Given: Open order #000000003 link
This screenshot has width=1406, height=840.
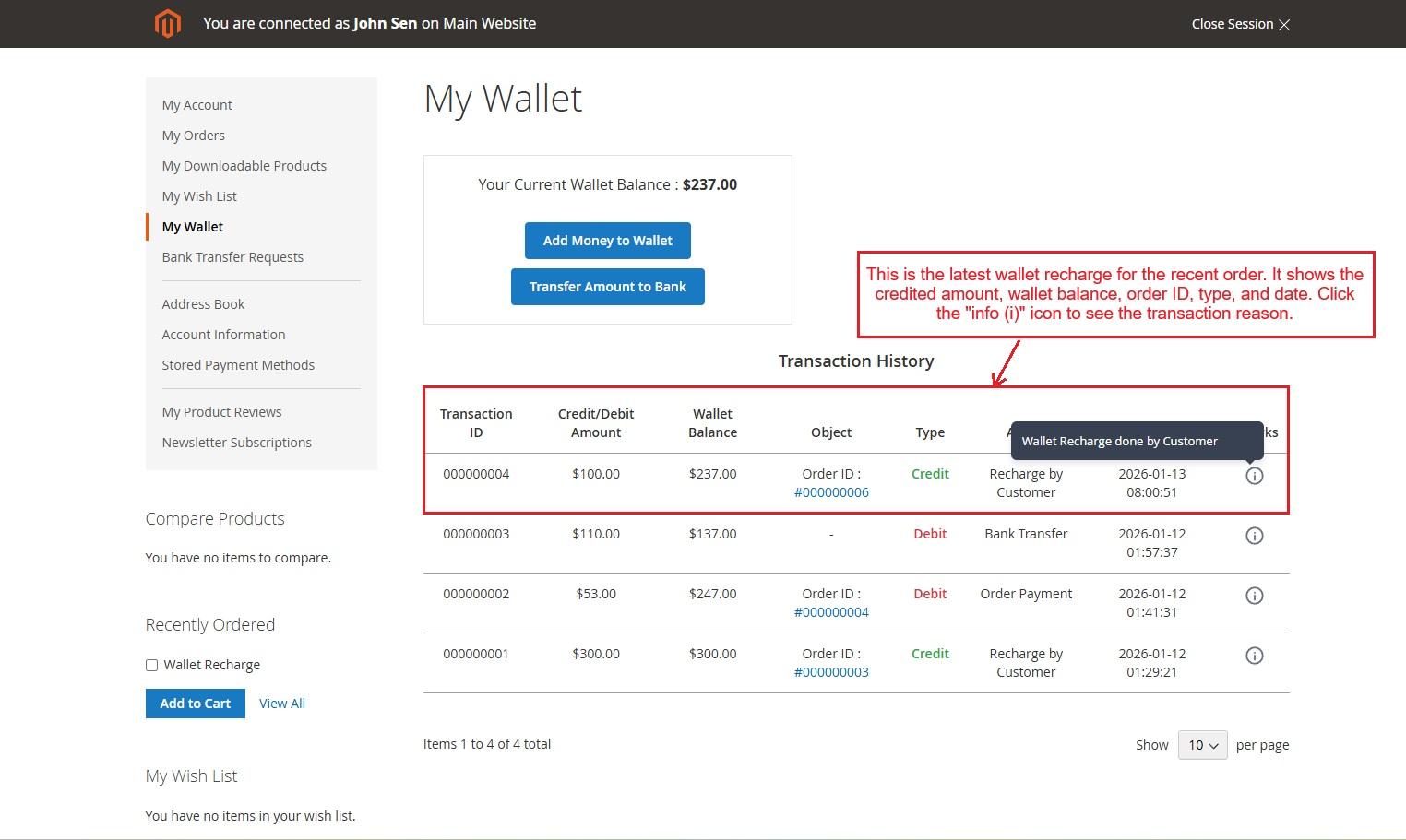Looking at the screenshot, I should (831, 672).
